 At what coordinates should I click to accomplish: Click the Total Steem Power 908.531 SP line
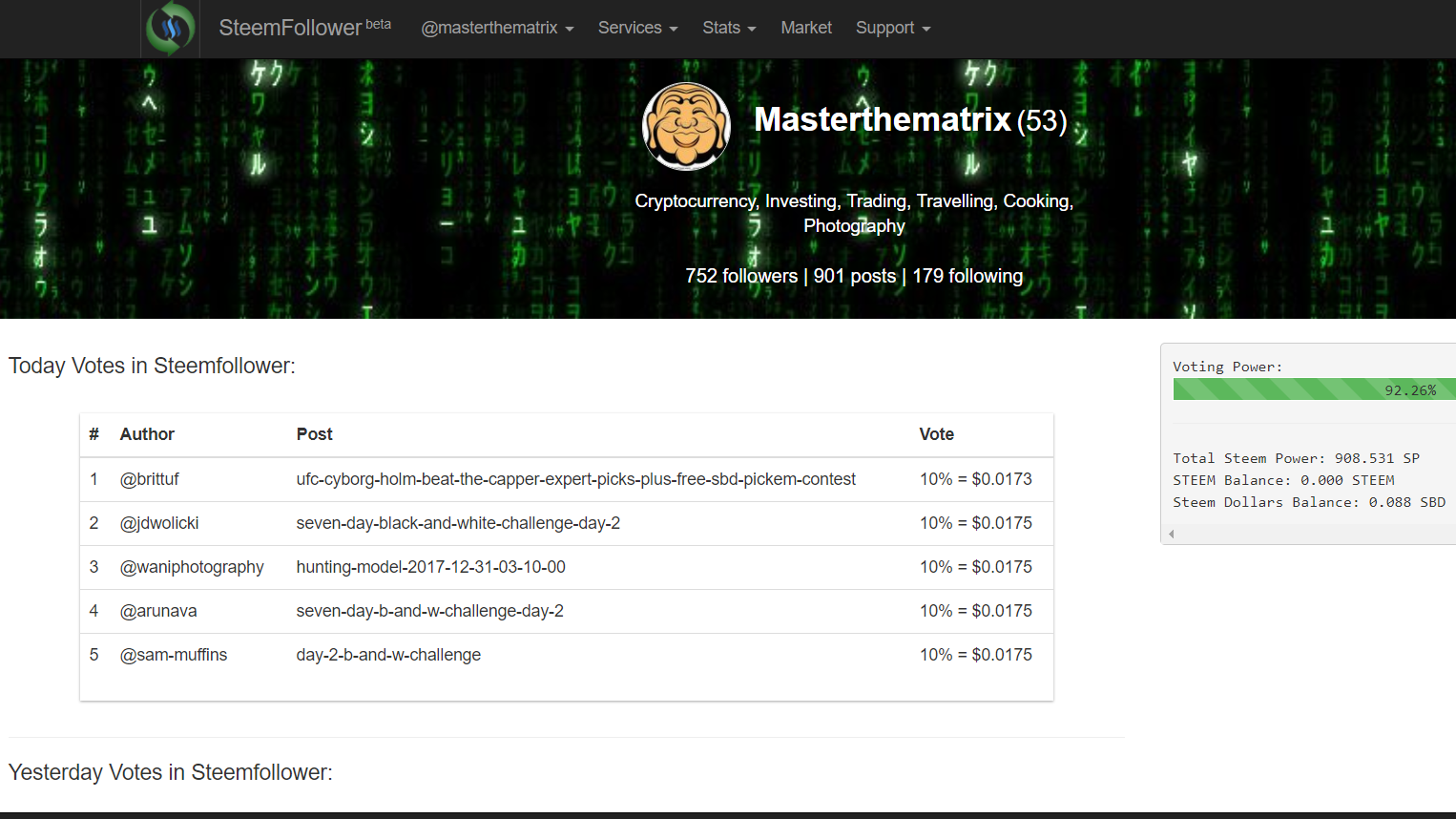[1297, 458]
